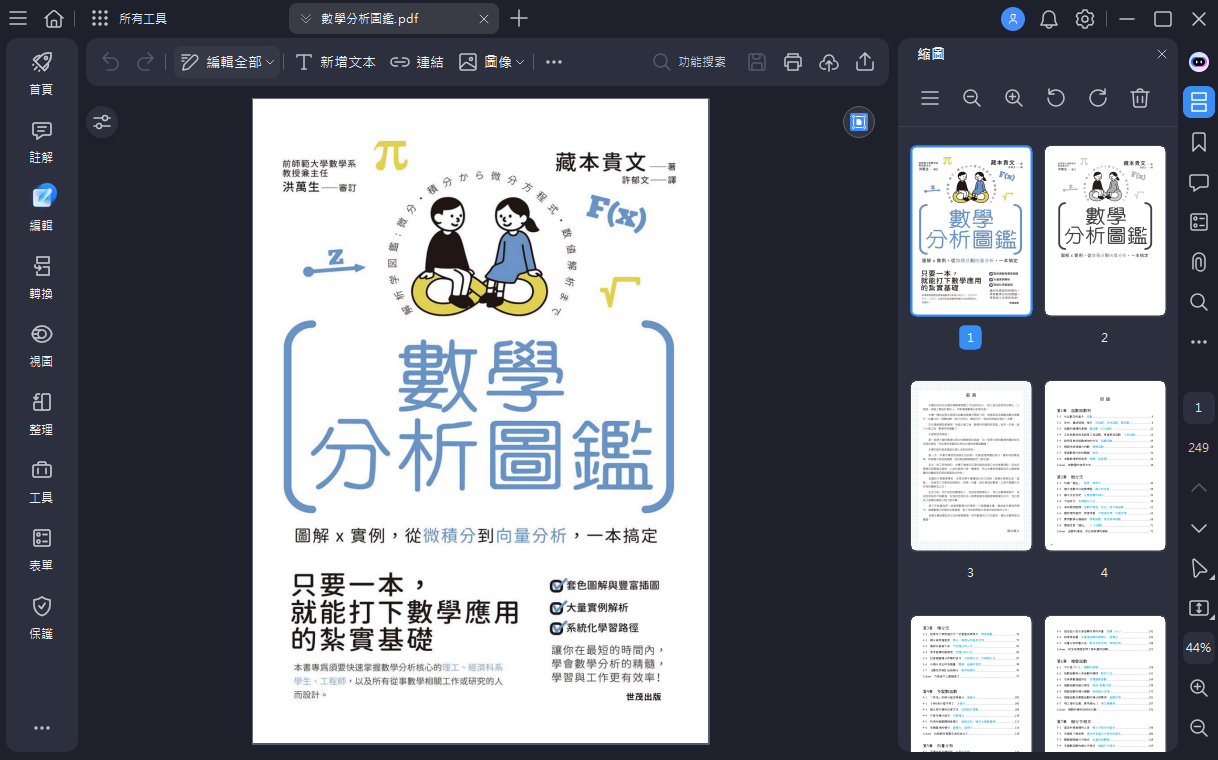The image size is (1218, 760).
Task: Delete the selected page
Action: pyautogui.click(x=1140, y=98)
